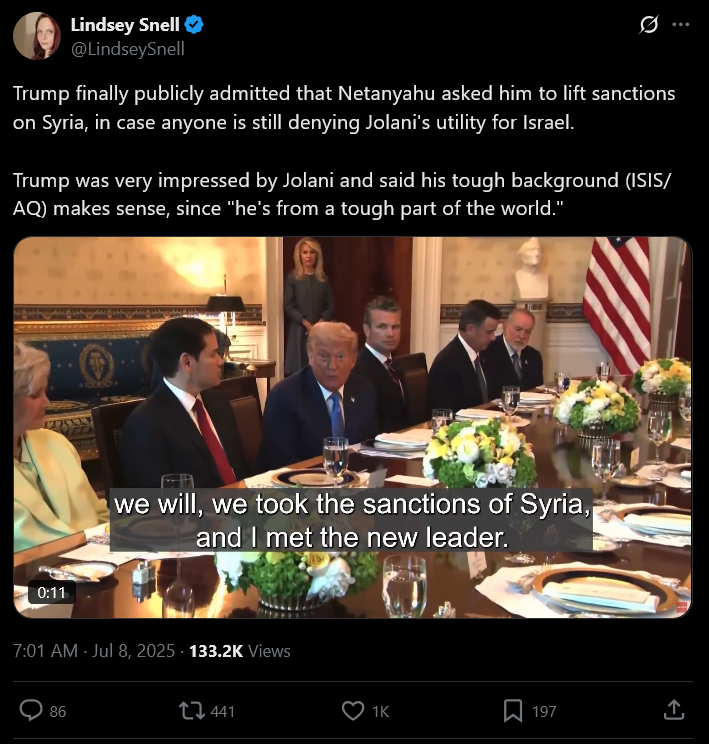Click the repost arrows icon
The width and height of the screenshot is (709, 744).
coord(192,711)
